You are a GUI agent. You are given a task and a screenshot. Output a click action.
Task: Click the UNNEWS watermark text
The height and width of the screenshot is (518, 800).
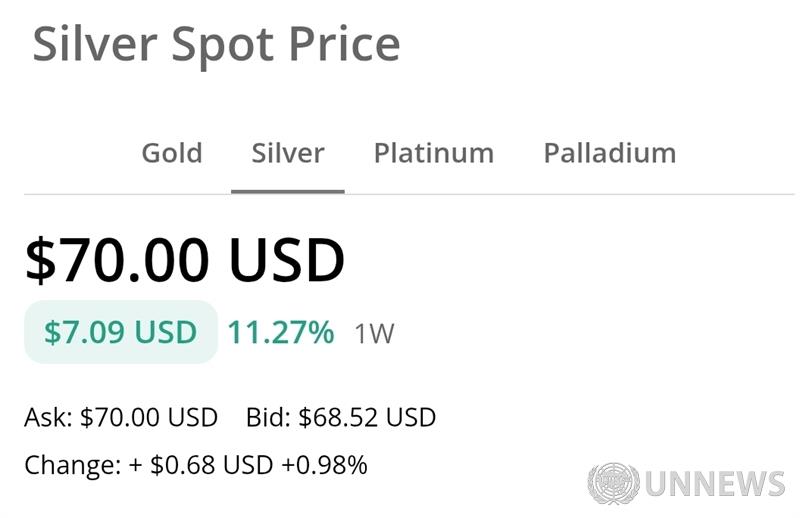[715, 485]
